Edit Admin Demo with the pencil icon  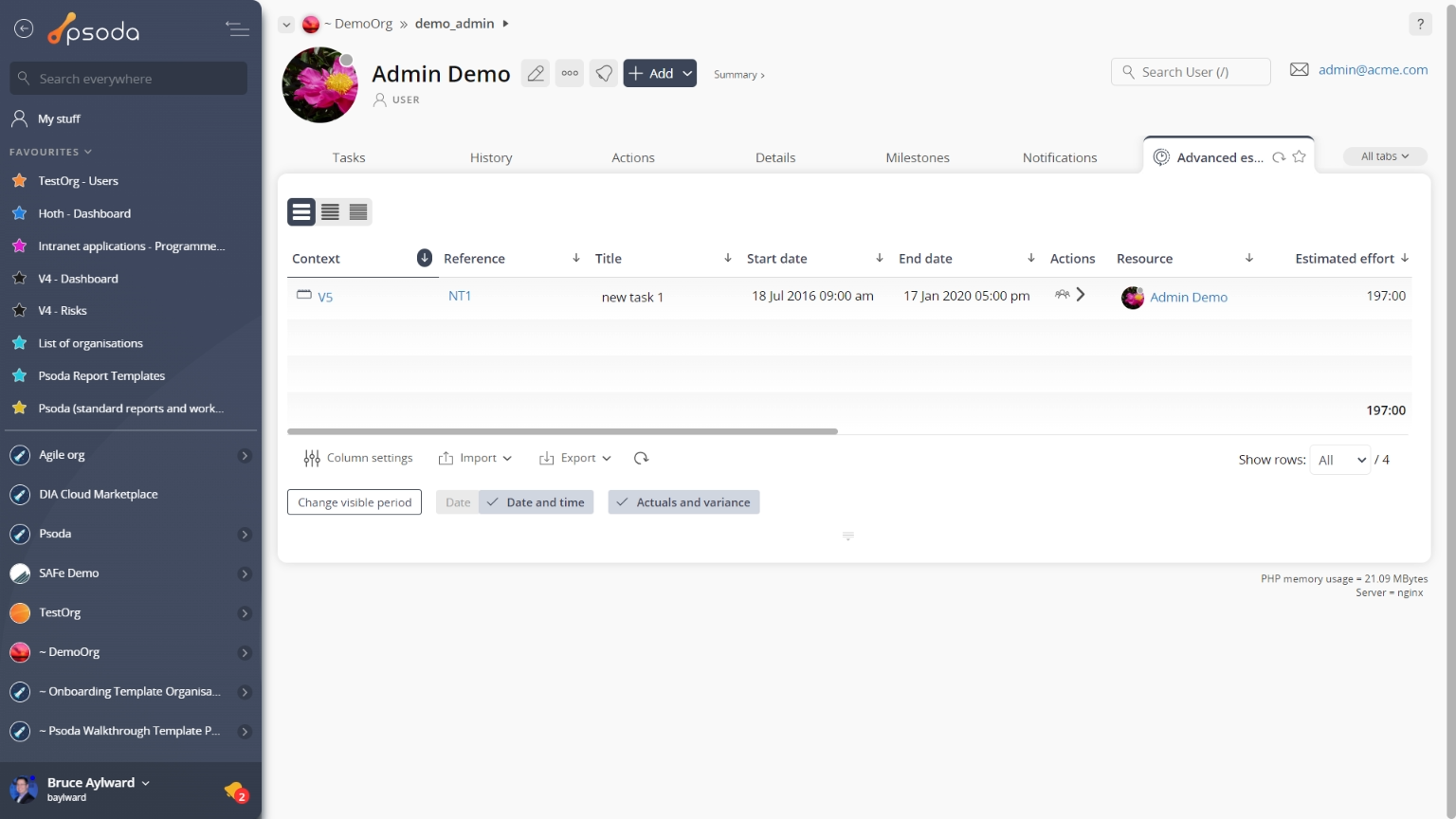[536, 73]
